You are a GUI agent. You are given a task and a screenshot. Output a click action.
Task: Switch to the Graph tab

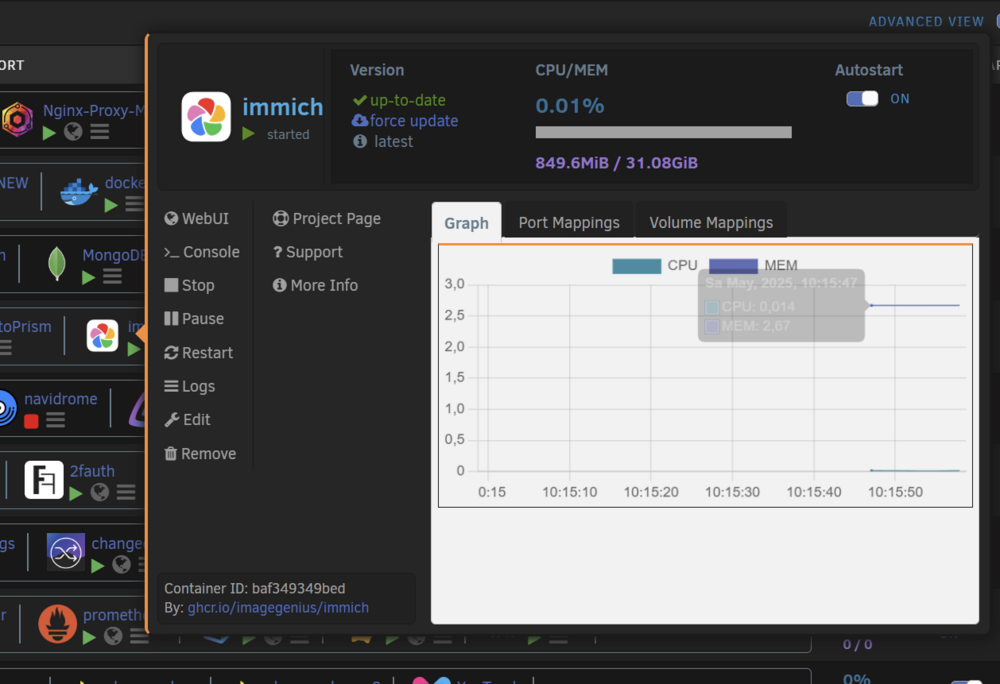click(x=466, y=222)
